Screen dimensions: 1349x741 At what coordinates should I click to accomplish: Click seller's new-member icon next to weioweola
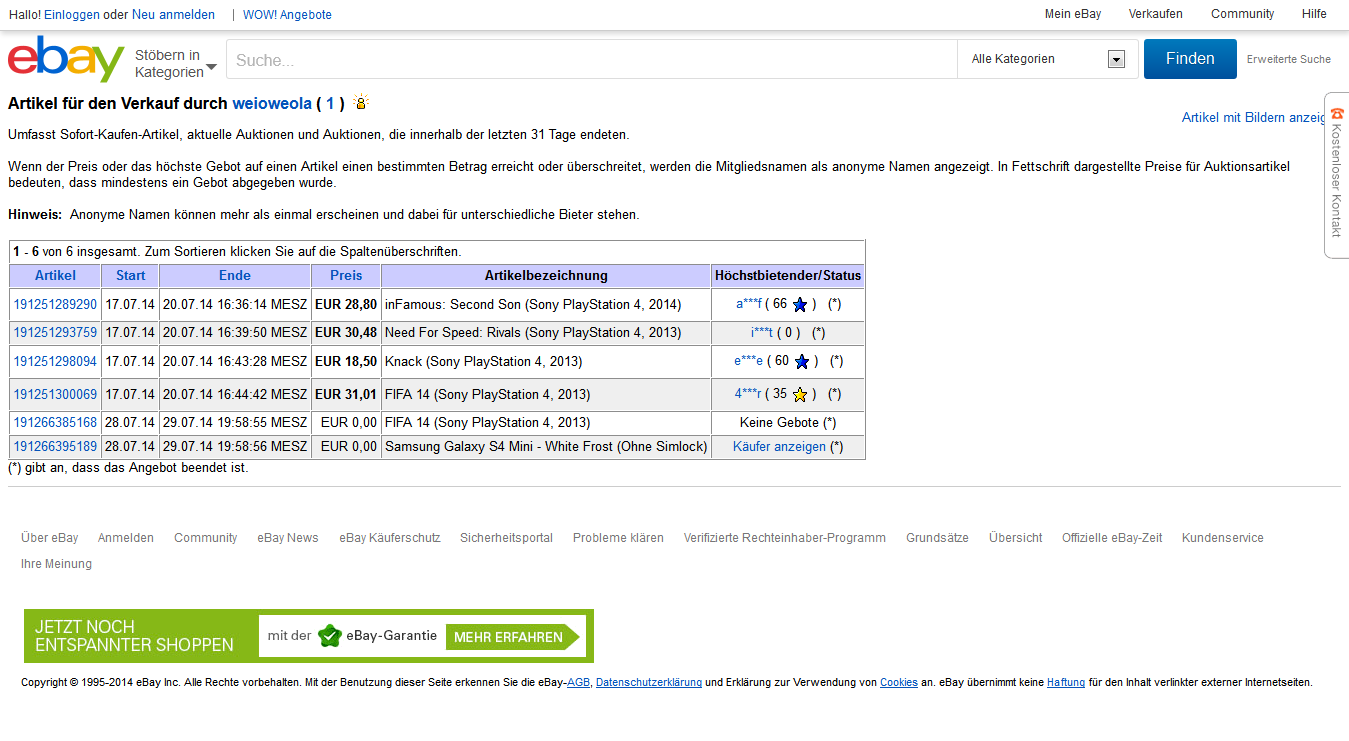361,102
